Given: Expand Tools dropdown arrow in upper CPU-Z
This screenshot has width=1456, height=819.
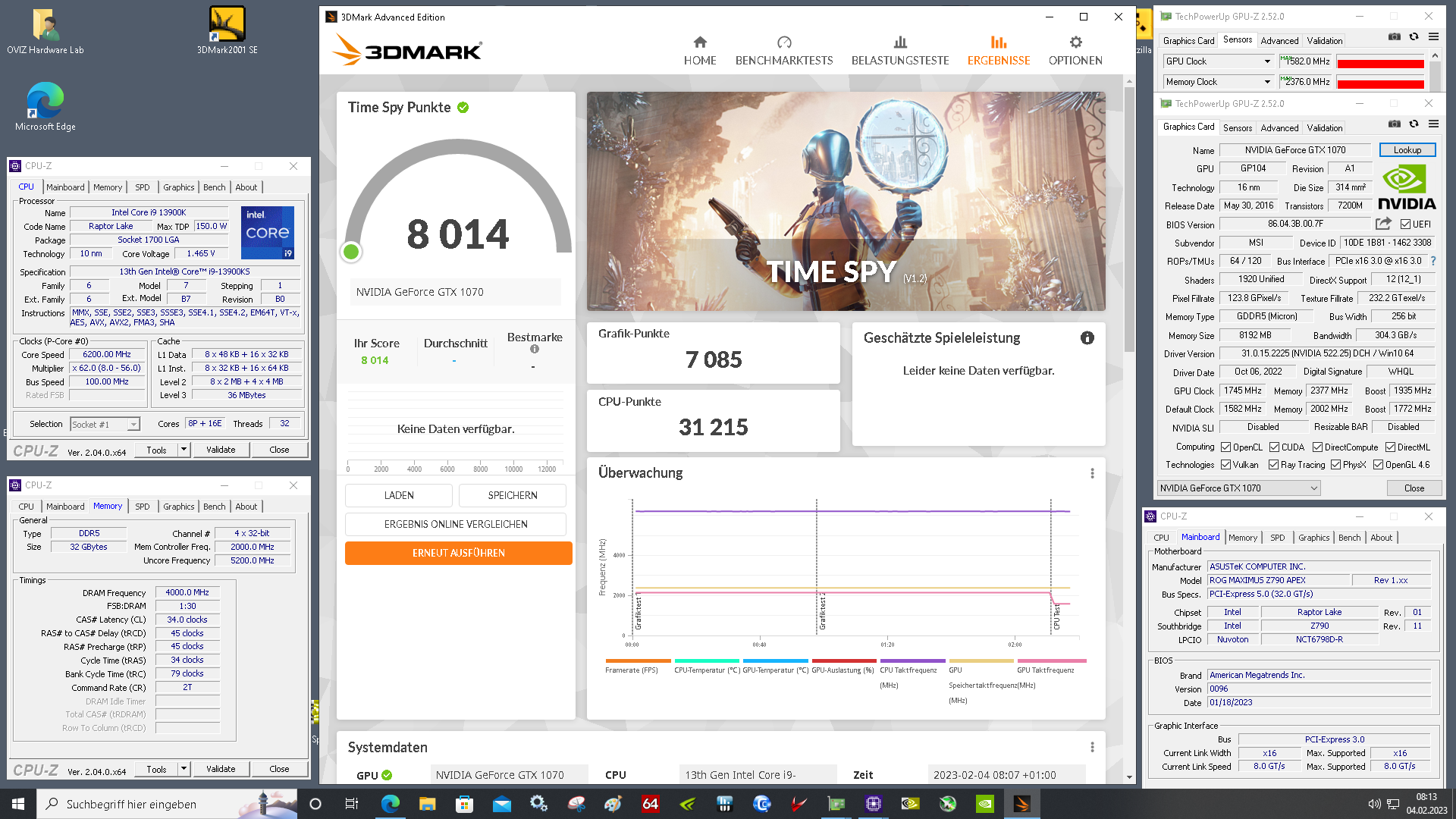Looking at the screenshot, I should (x=184, y=450).
